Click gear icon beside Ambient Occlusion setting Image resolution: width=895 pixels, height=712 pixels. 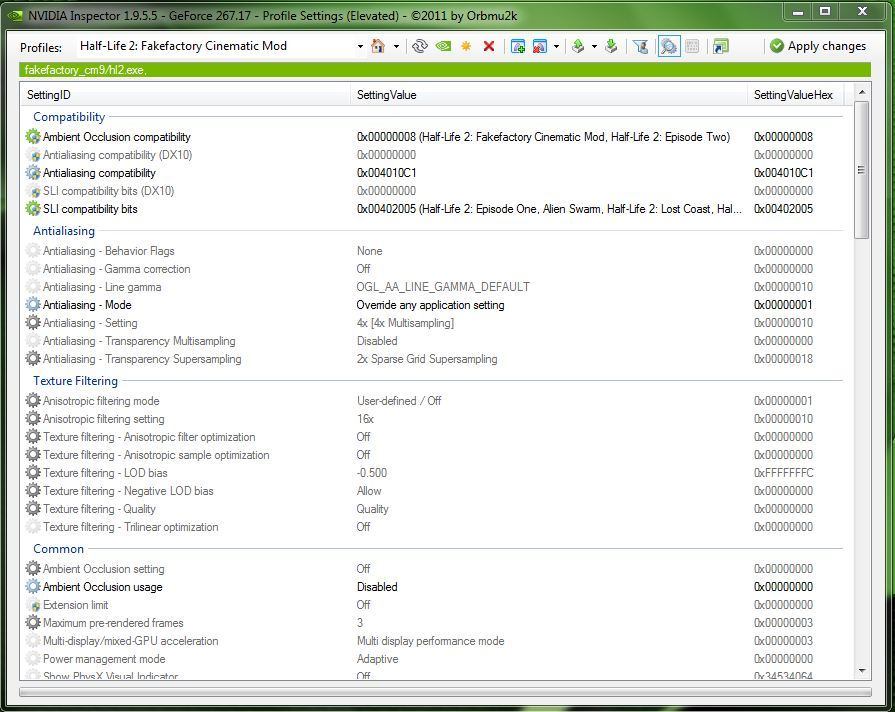point(33,569)
